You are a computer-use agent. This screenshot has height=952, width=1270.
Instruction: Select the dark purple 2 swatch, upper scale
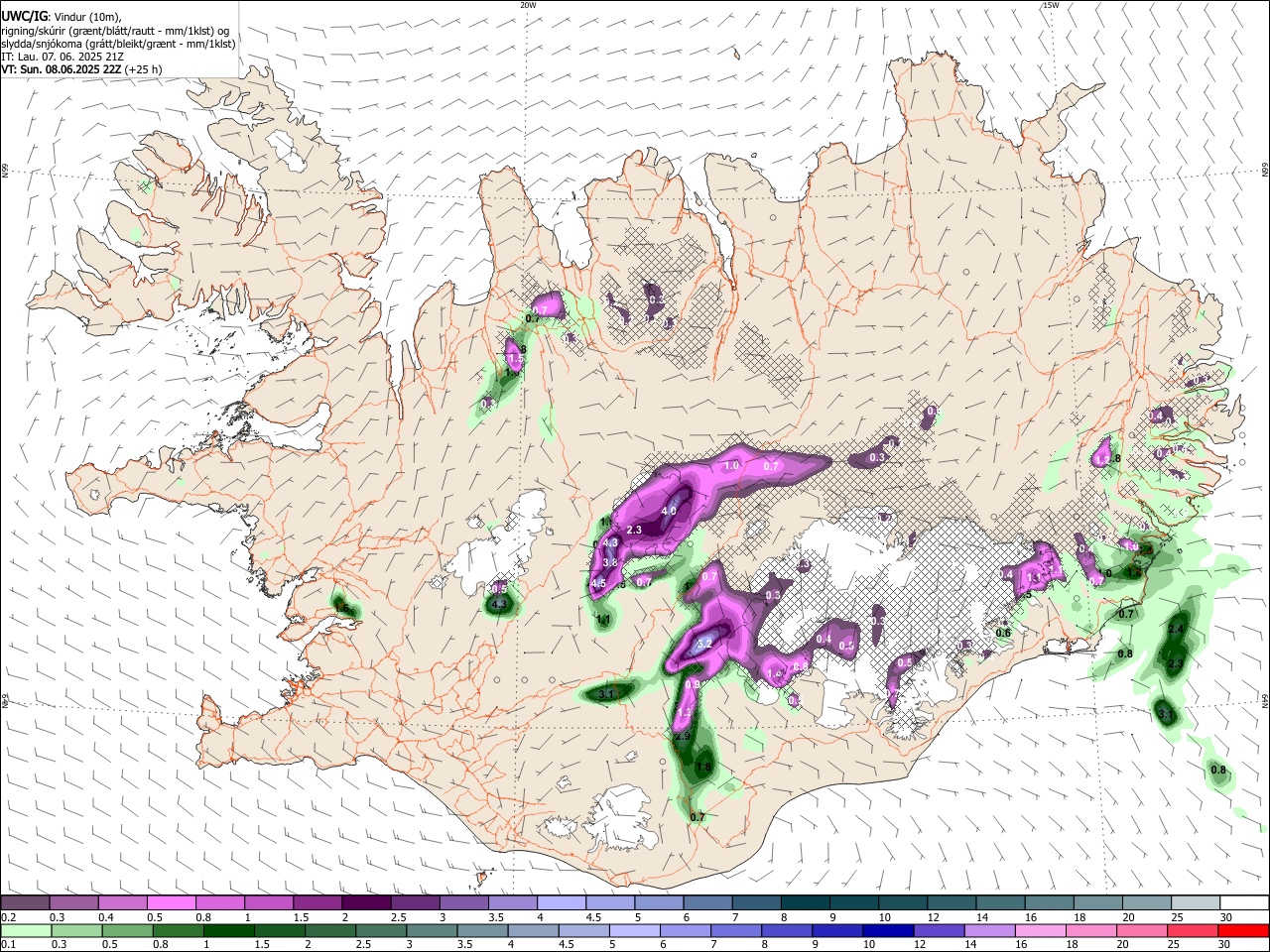click(x=365, y=902)
